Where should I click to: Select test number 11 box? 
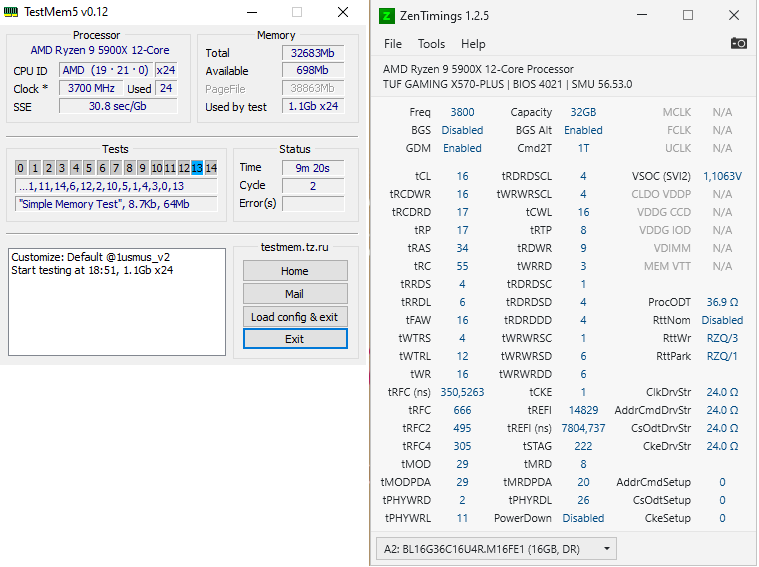tap(170, 168)
